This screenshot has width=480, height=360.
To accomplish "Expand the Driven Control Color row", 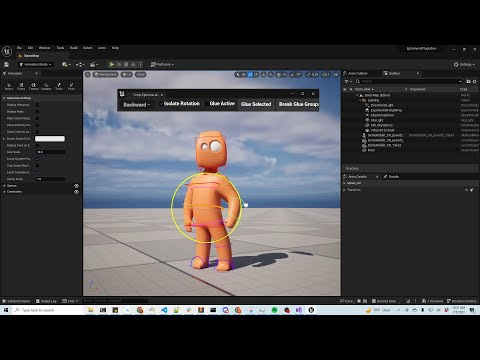I will [4, 139].
